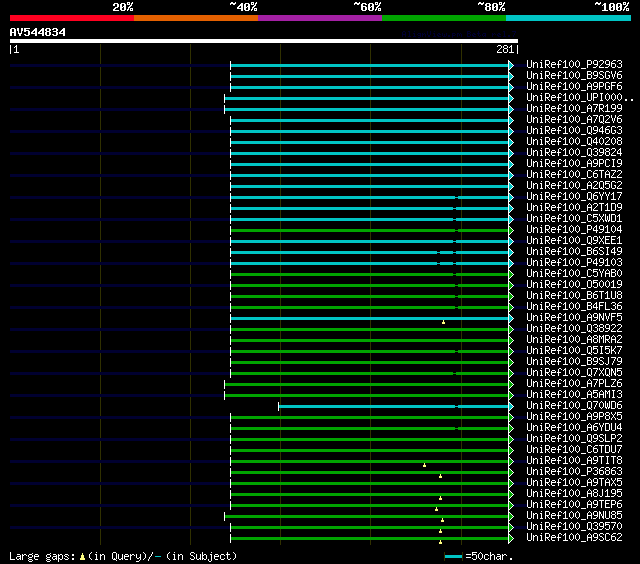
Task: Click the UniRef100_A9NVF5 label
Action: click(574, 318)
